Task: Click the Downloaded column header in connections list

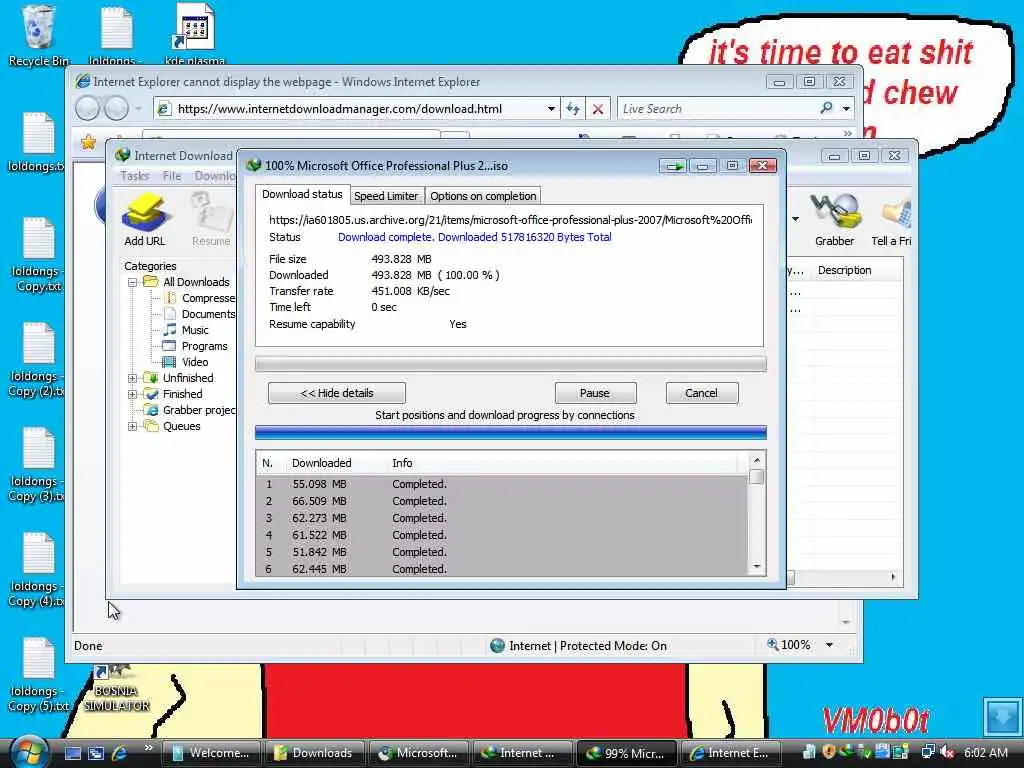Action: (x=321, y=463)
